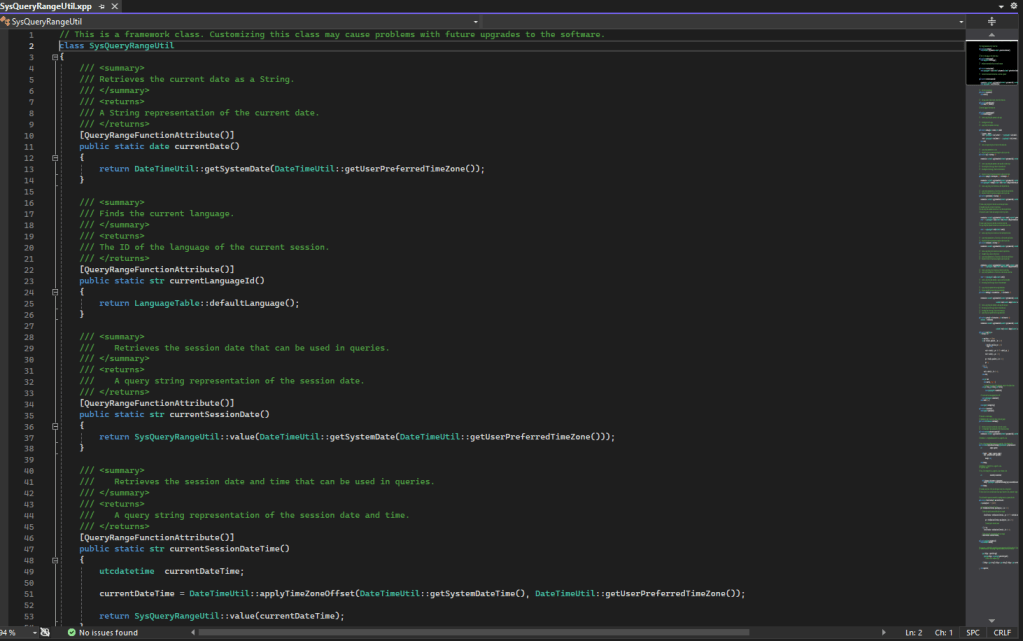This screenshot has height=641, width=1023.
Task: Click the horizontal scrollbar right arrow
Action: pyautogui.click(x=884, y=633)
